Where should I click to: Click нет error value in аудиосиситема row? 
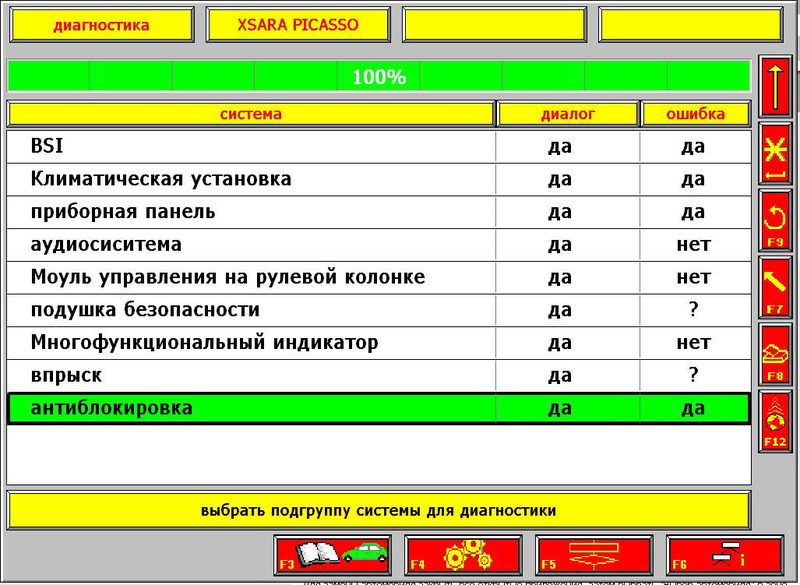coord(693,245)
